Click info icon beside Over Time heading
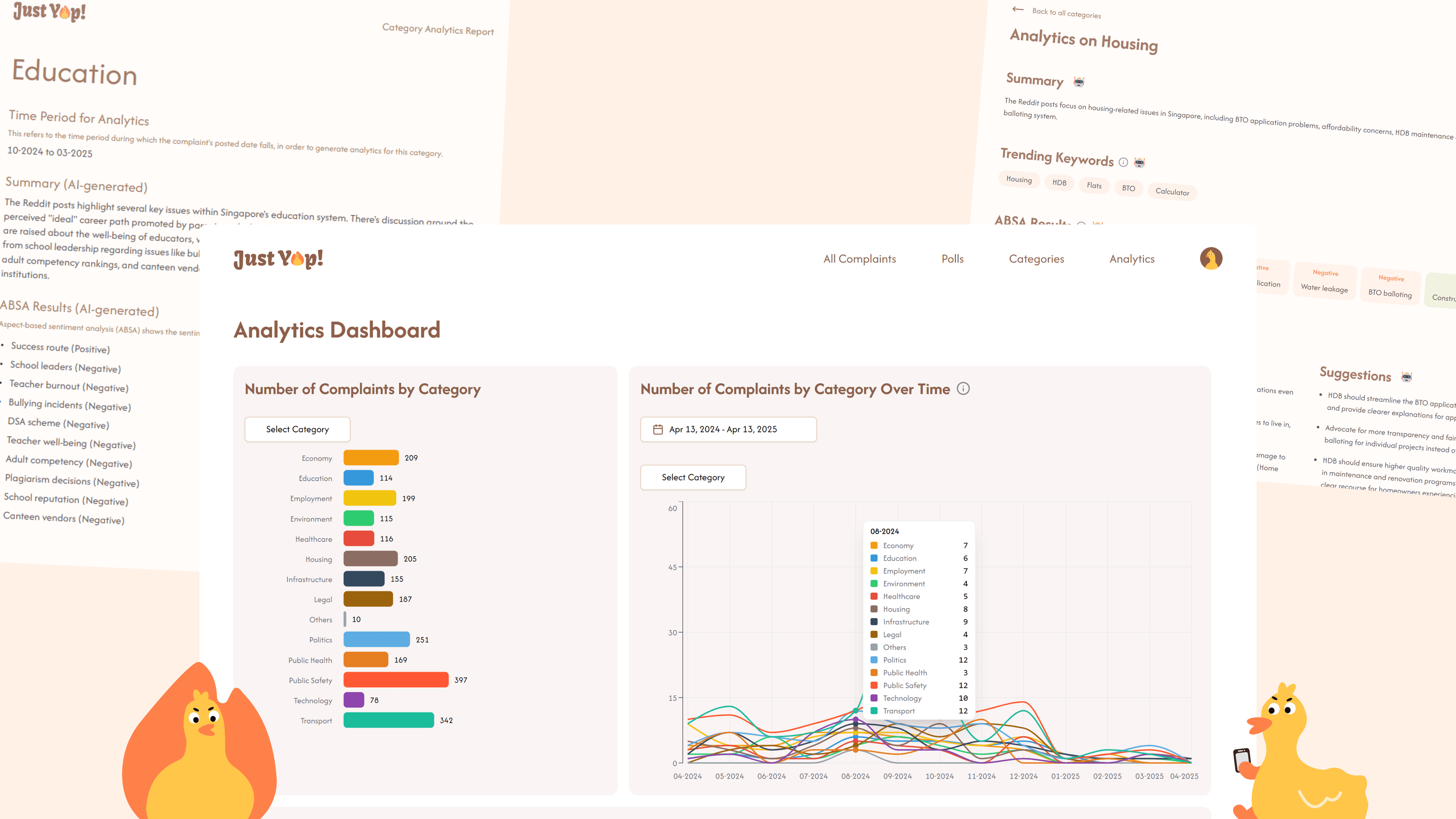Image resolution: width=1456 pixels, height=819 pixels. click(x=963, y=389)
